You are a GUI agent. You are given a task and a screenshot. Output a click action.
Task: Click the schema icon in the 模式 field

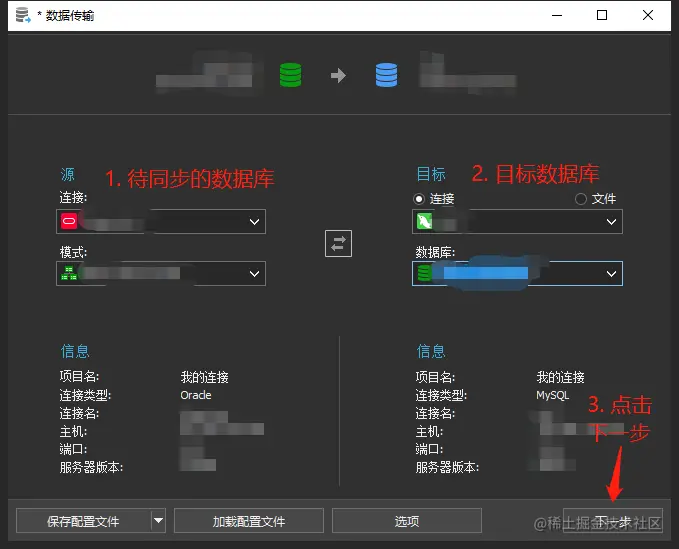69,273
